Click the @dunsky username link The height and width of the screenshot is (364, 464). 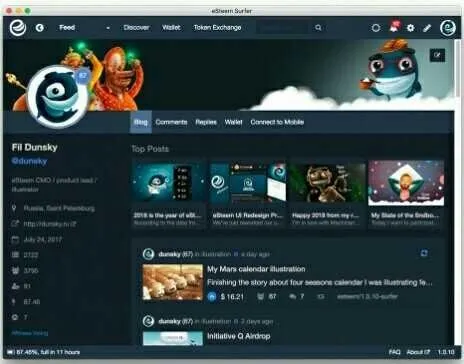coord(29,161)
